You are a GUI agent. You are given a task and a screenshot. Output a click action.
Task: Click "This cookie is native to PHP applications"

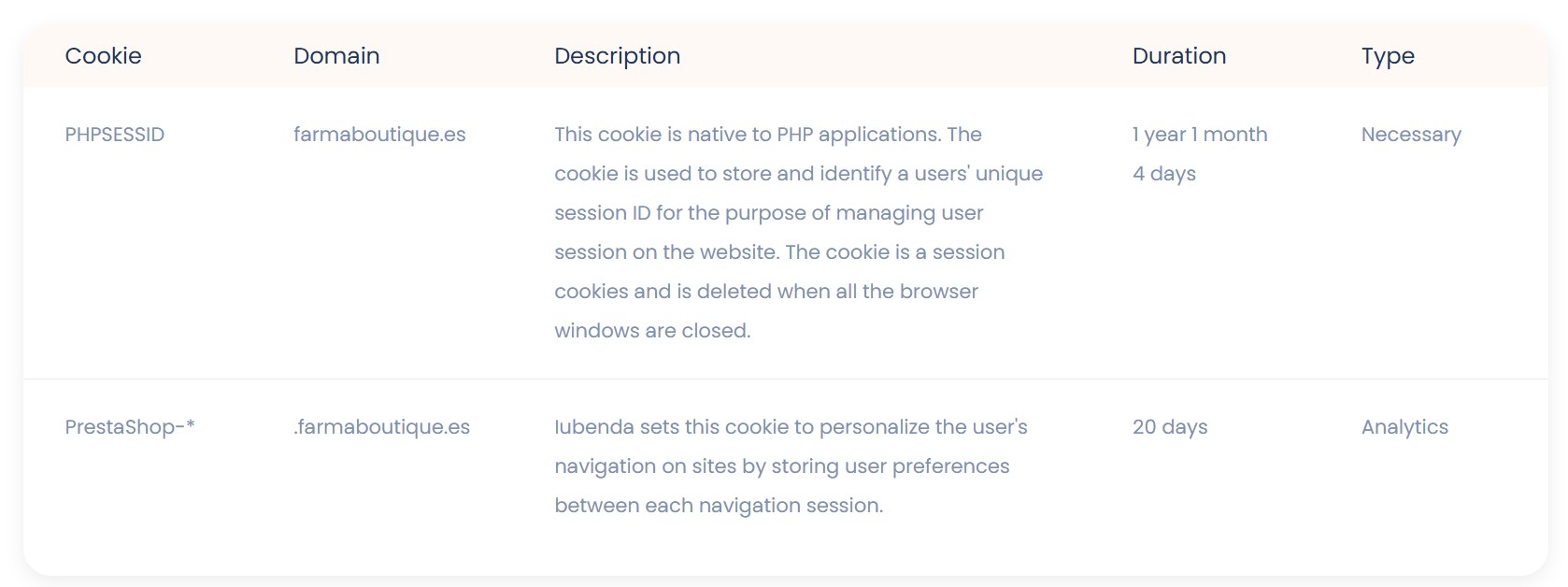tap(747, 135)
